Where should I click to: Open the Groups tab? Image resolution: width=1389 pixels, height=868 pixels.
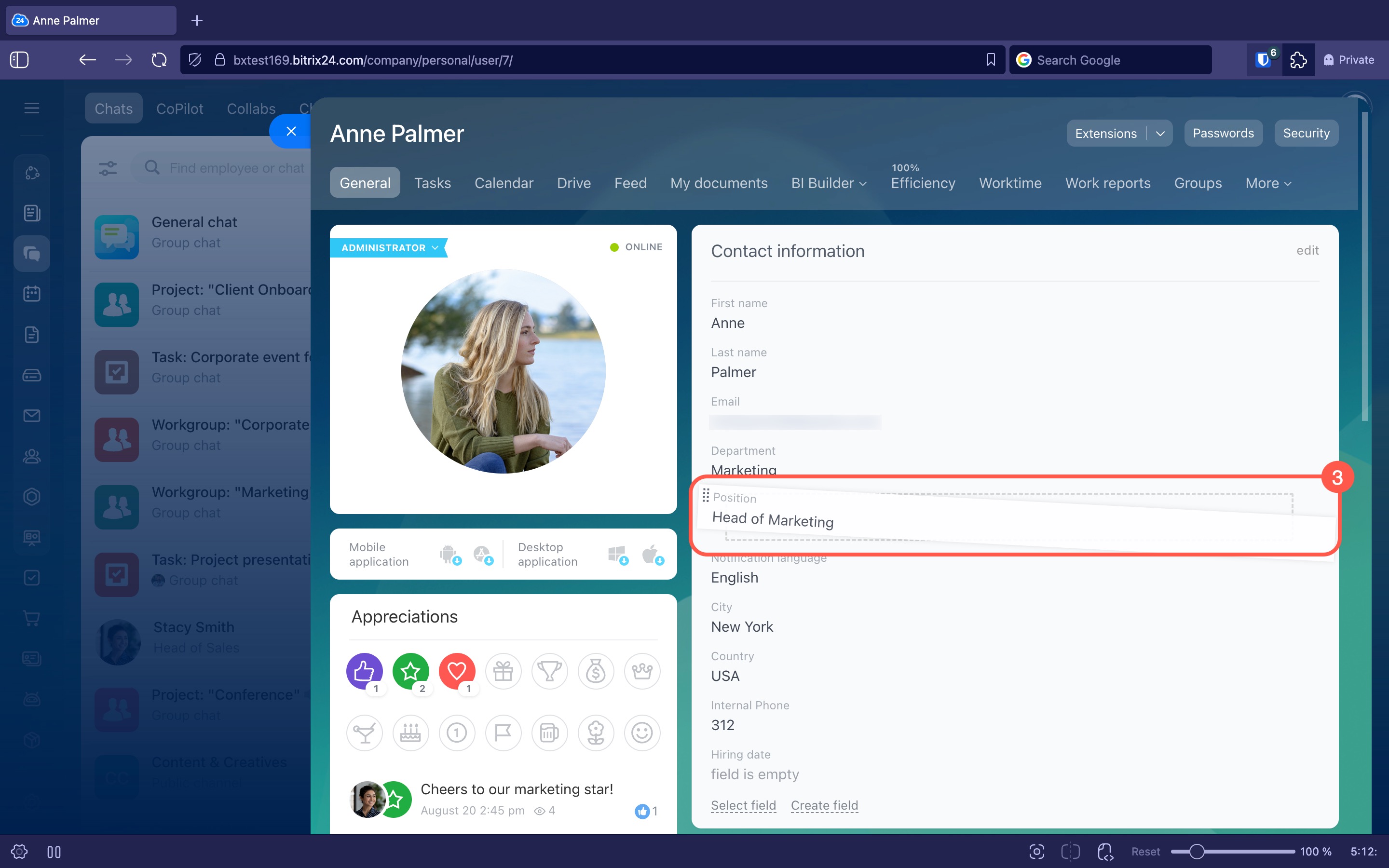[x=1198, y=183]
